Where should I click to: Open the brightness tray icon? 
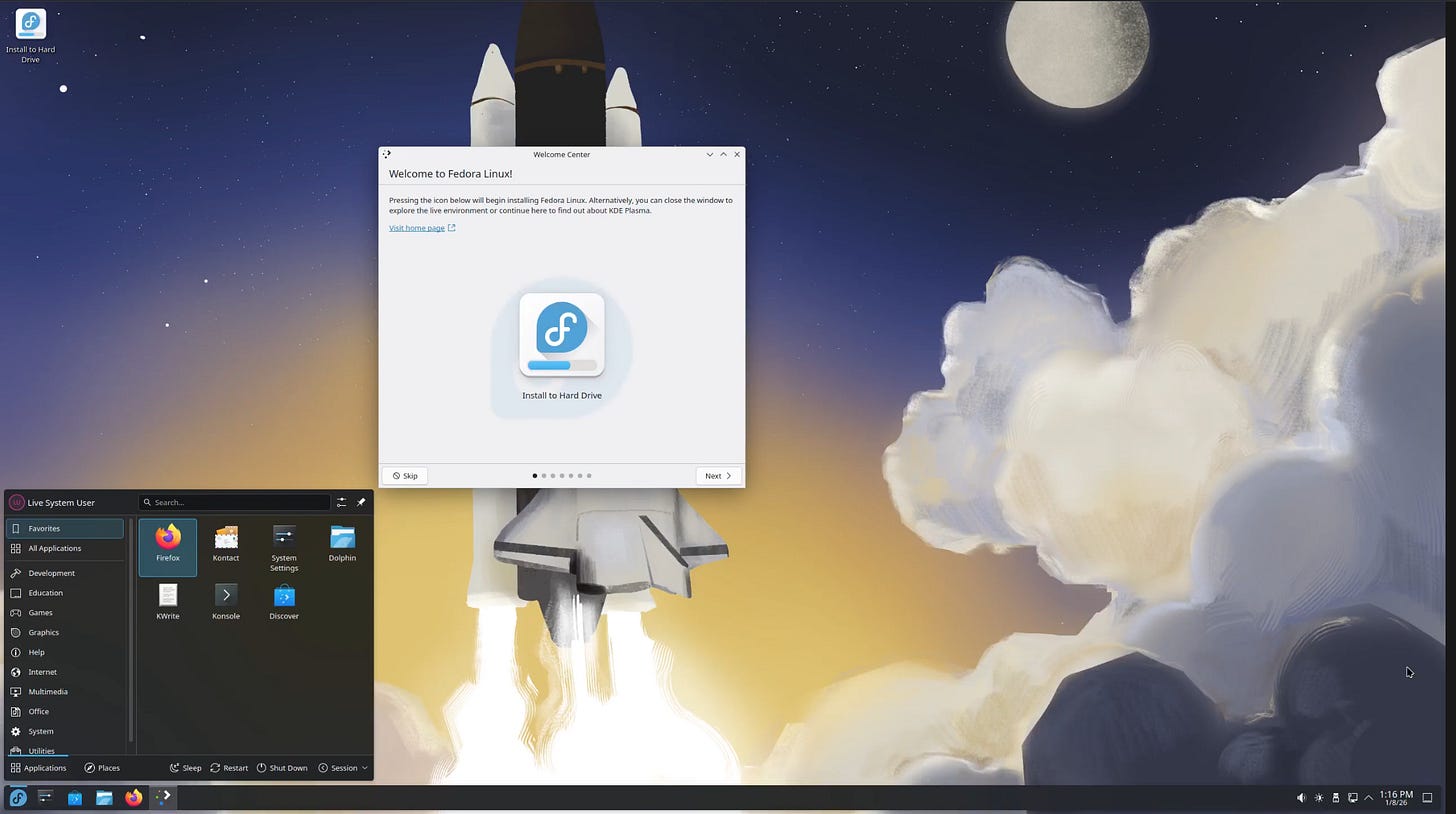click(x=1319, y=798)
